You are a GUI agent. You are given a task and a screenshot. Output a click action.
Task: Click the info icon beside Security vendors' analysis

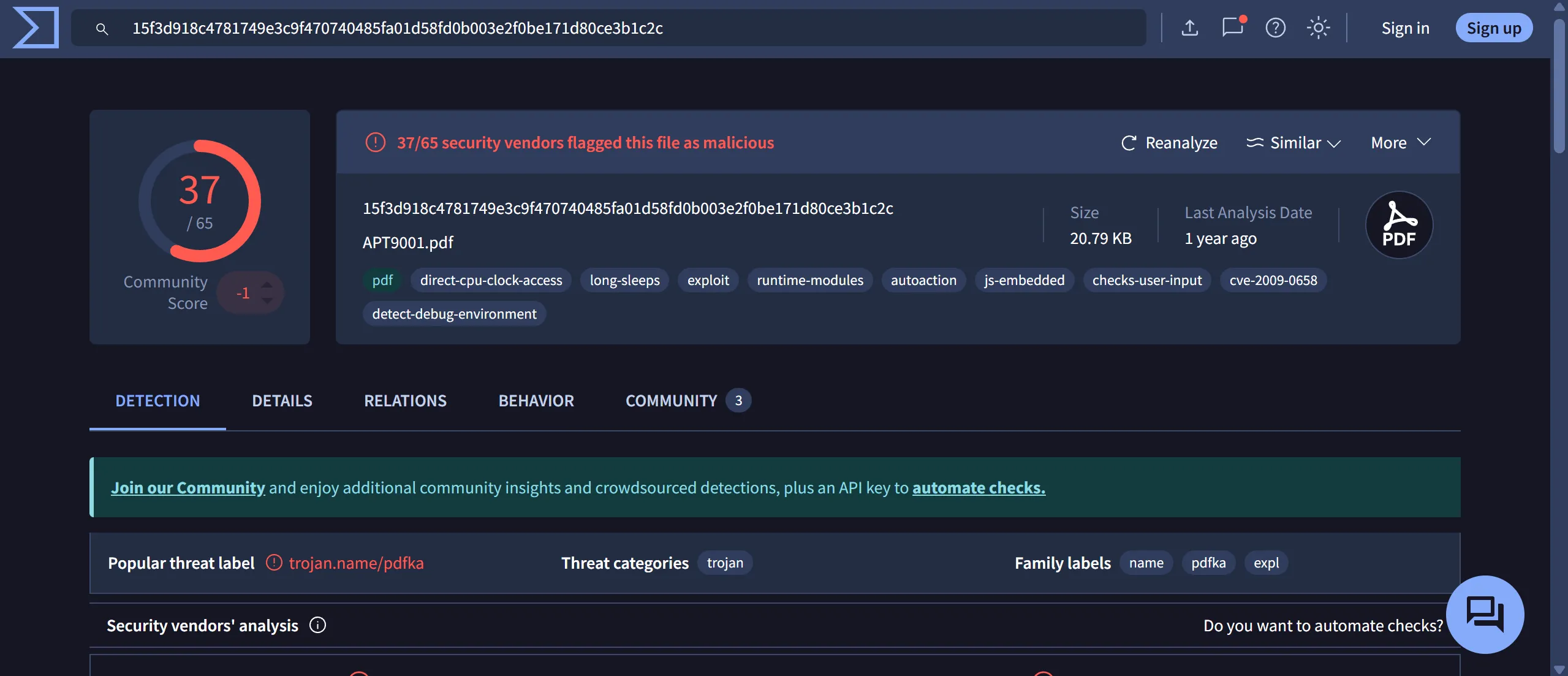pos(317,625)
